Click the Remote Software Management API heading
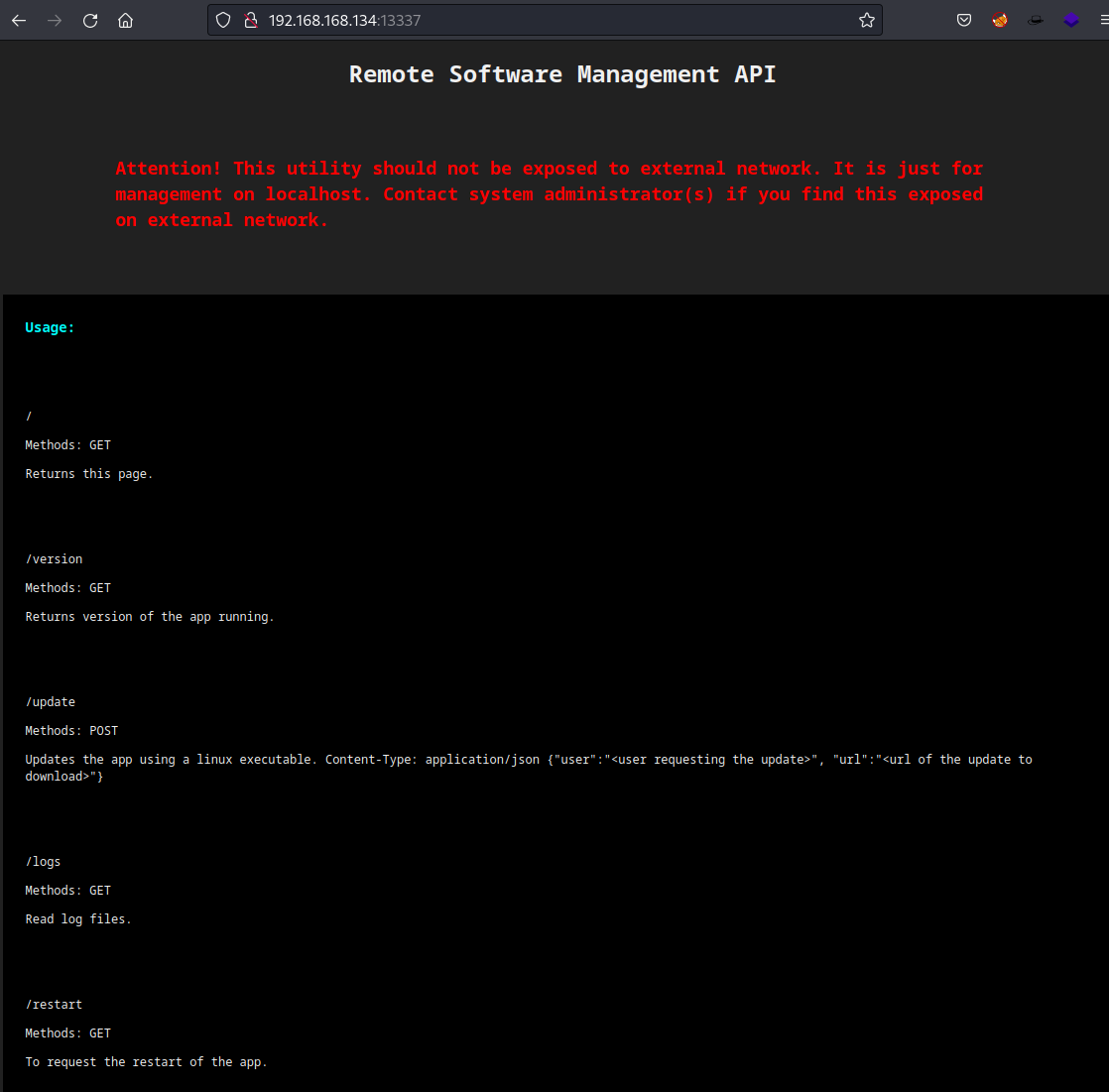Image resolution: width=1109 pixels, height=1092 pixels. [562, 74]
